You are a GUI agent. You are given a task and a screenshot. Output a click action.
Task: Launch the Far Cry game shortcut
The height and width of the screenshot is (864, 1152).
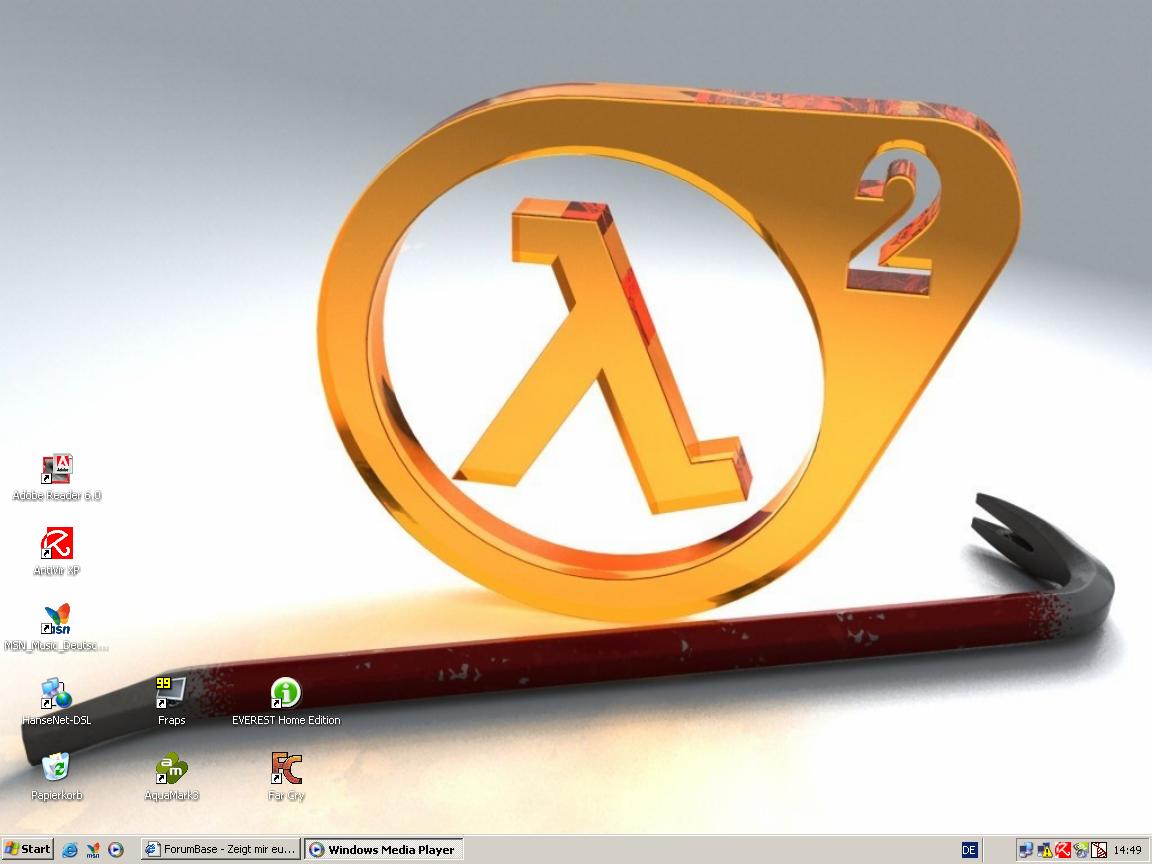pos(286,776)
